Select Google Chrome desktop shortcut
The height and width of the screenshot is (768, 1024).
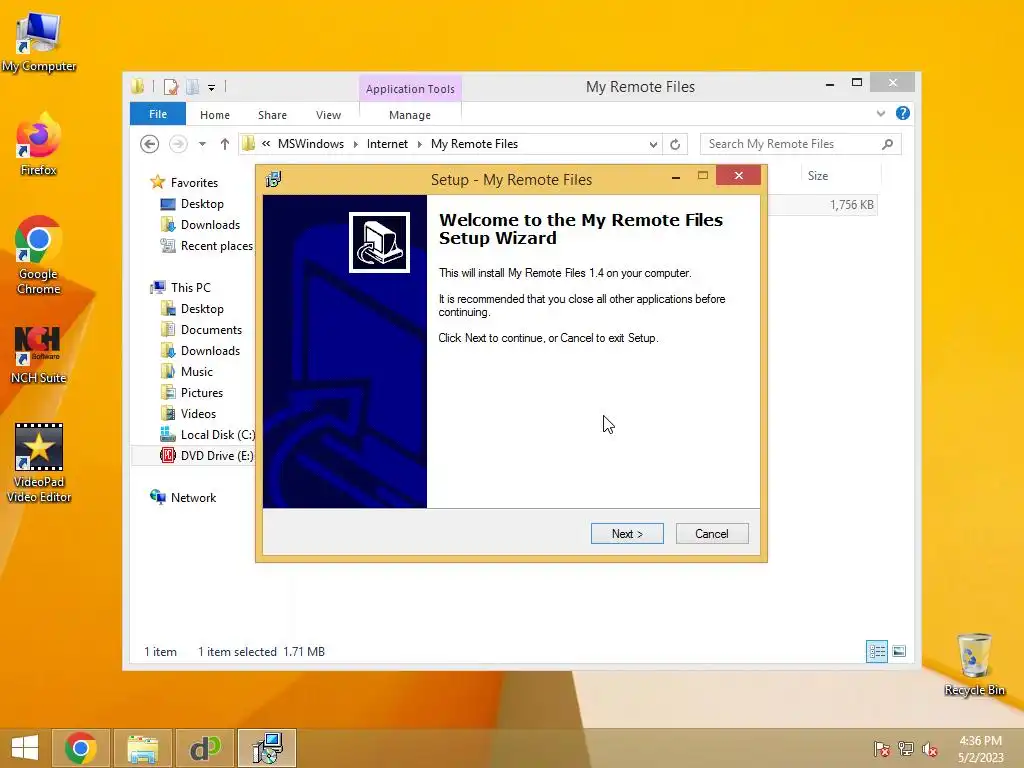pos(38,255)
